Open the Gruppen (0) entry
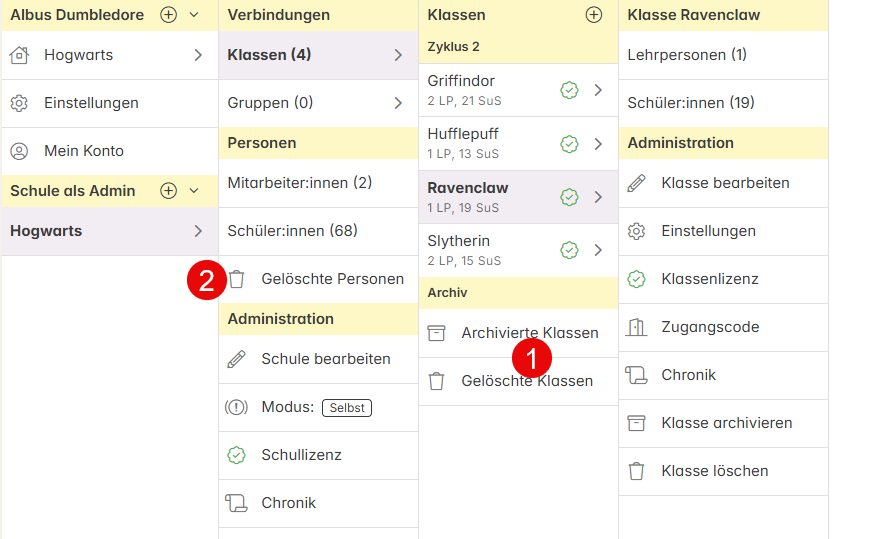 pyautogui.click(x=318, y=103)
